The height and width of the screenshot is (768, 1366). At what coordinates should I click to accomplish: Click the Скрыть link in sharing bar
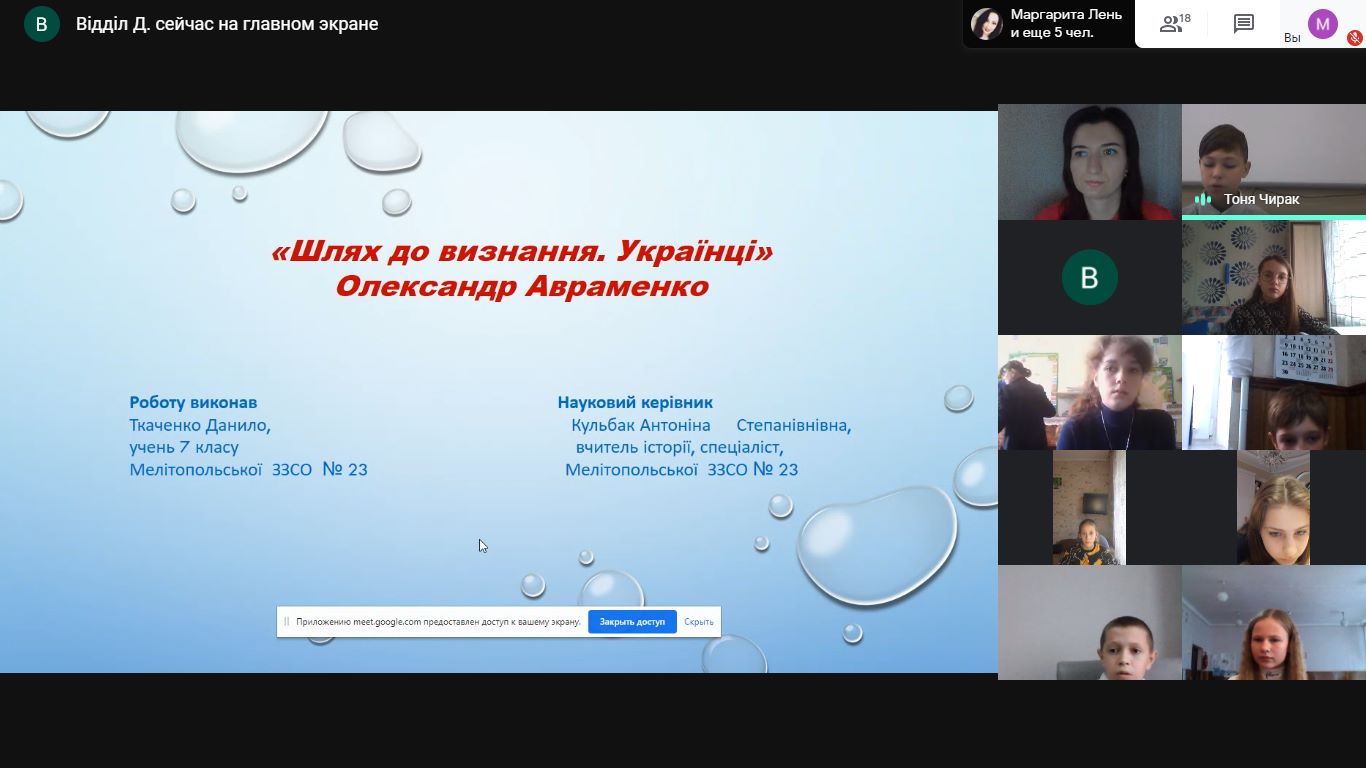(x=699, y=621)
